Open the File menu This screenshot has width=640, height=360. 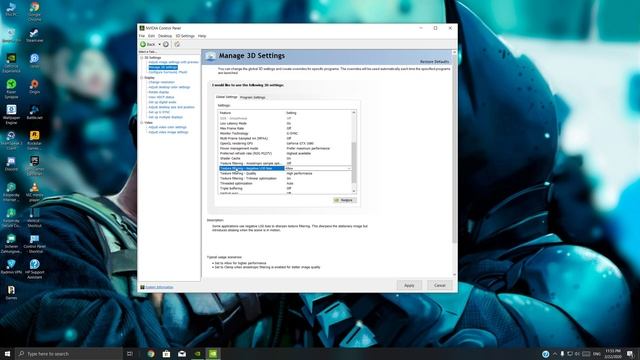click(142, 36)
